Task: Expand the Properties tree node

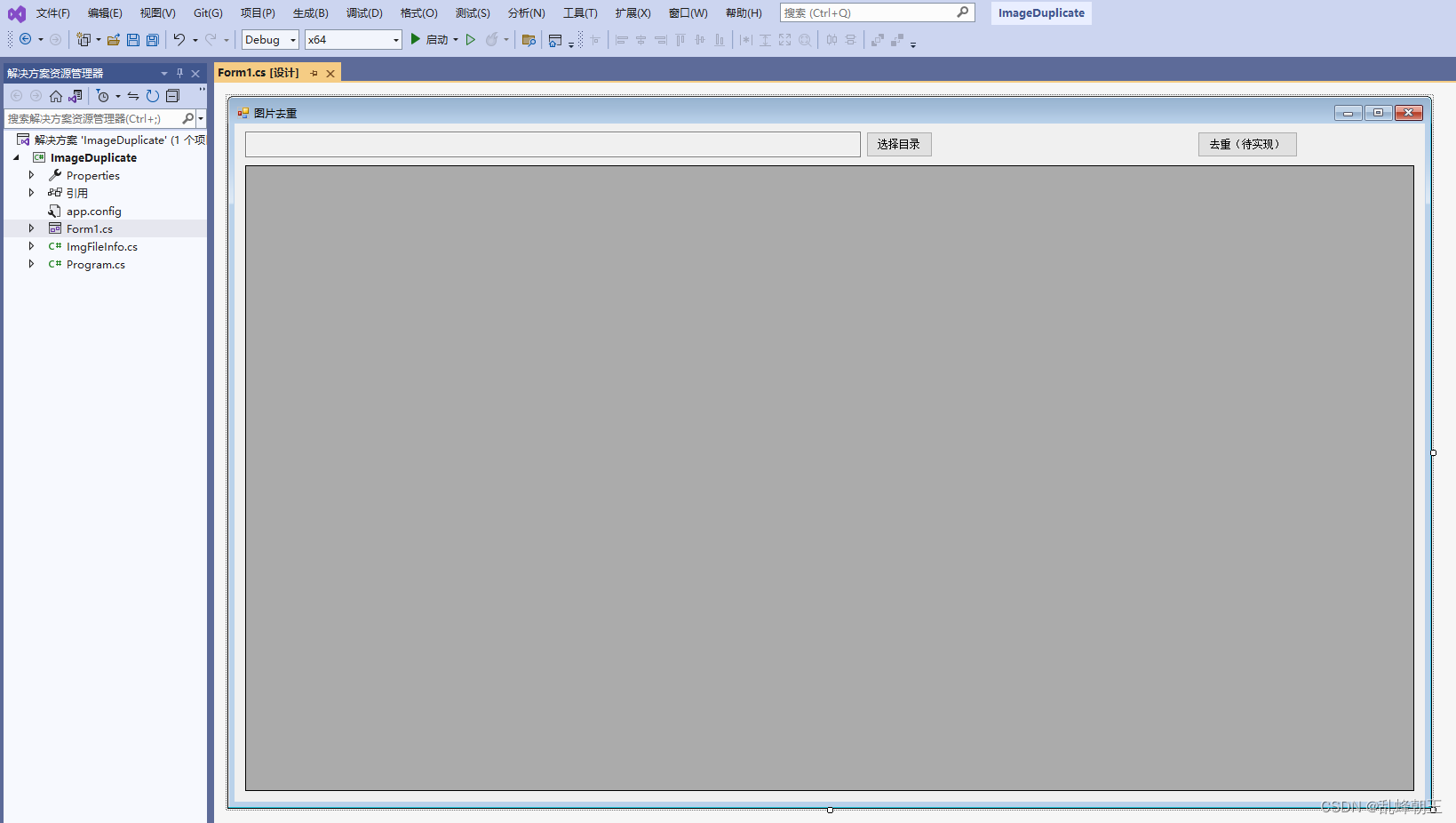Action: [x=31, y=175]
